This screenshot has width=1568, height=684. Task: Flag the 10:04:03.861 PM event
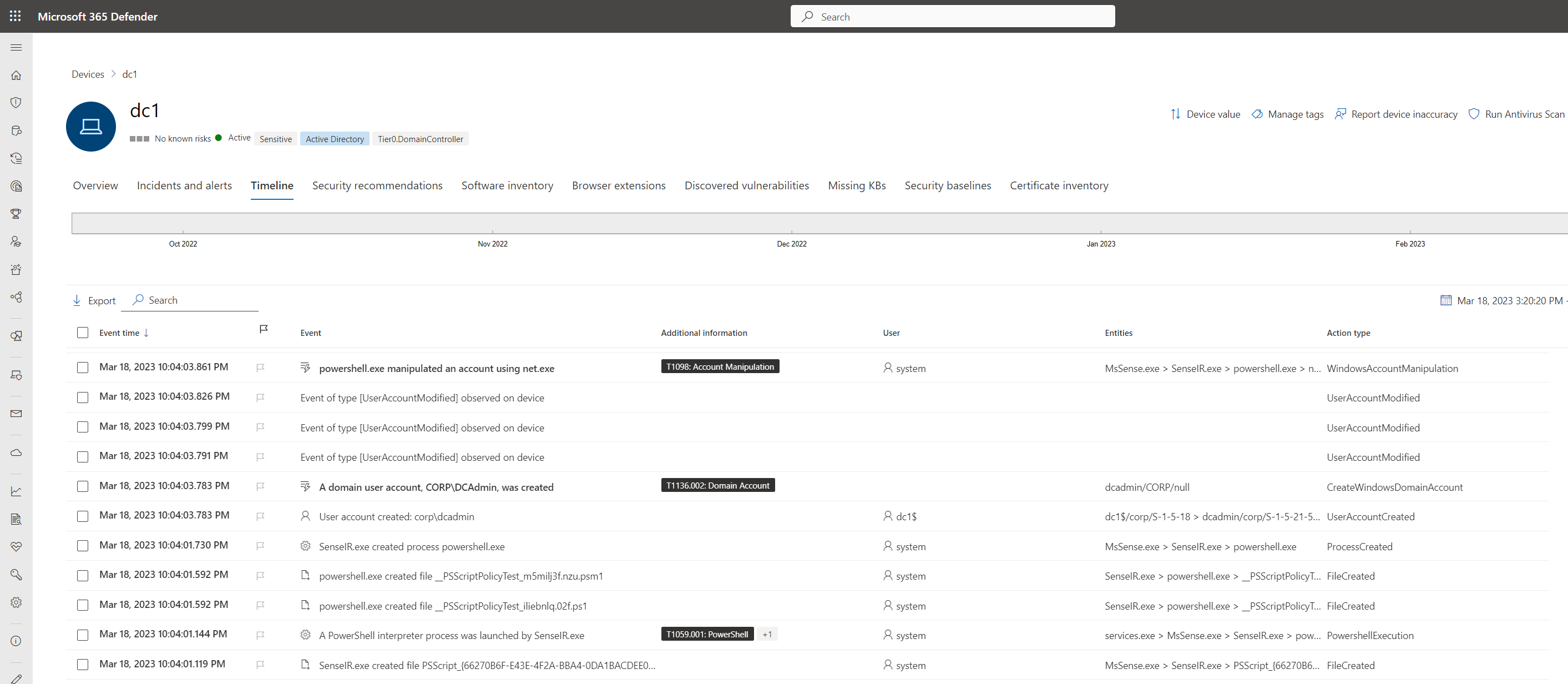tap(261, 368)
